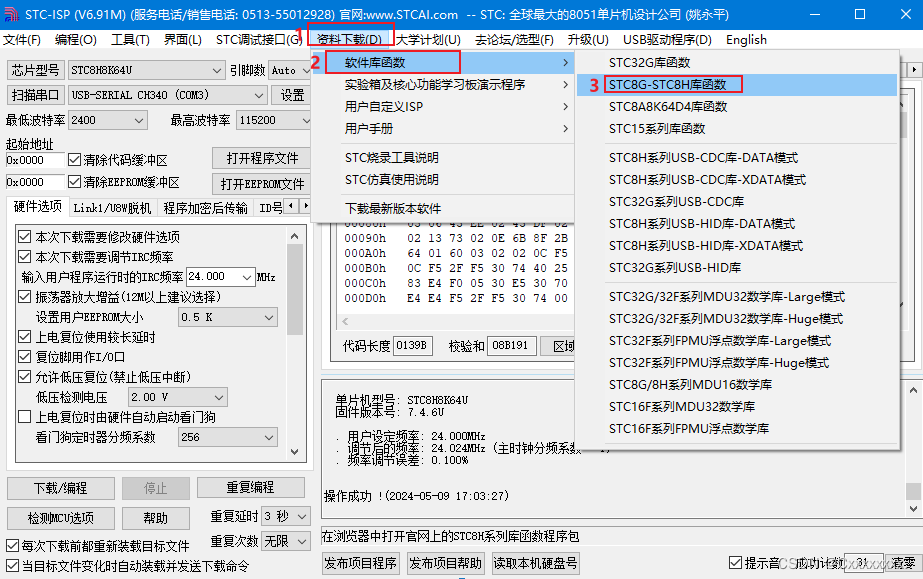Uncheck 本次下载需要调节IRC频率

pos(25,257)
